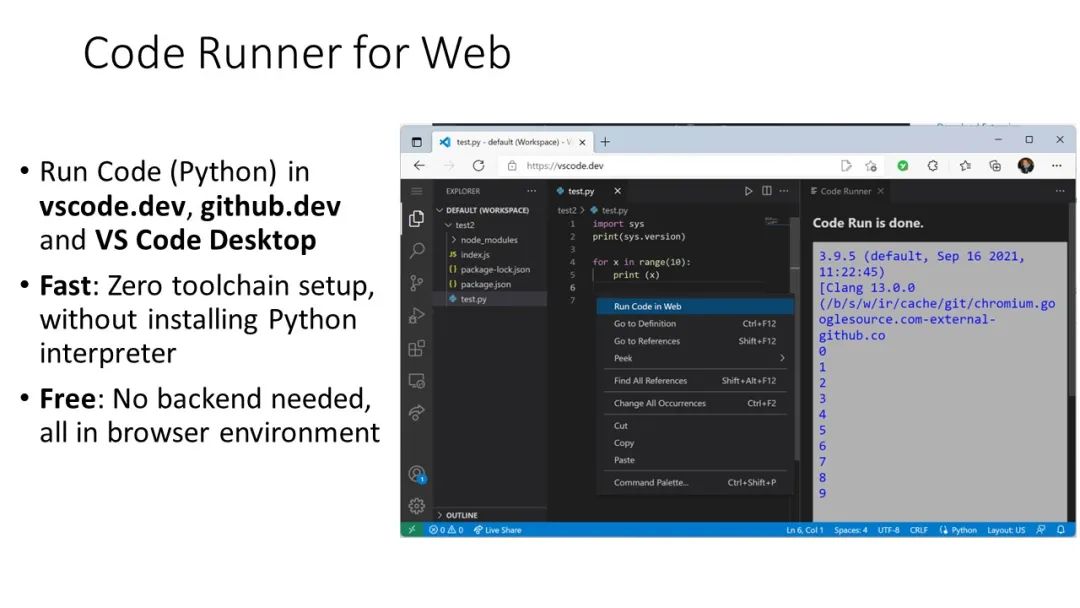Click the Run Code play icon

(x=748, y=191)
